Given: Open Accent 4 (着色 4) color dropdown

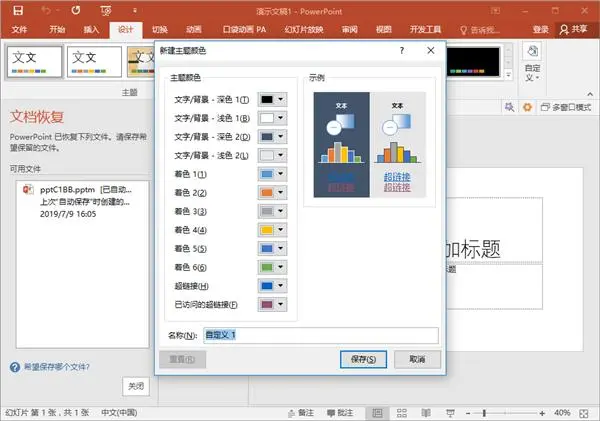Looking at the screenshot, I should tap(272, 230).
